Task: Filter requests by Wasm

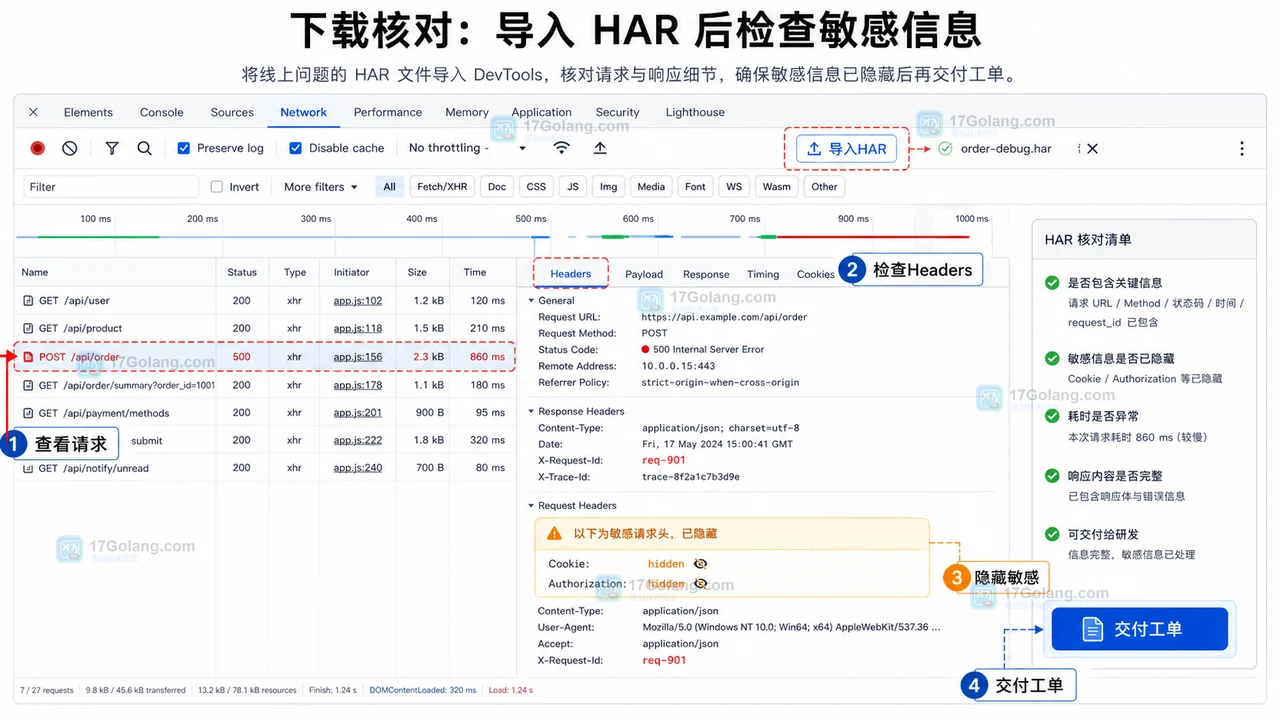Action: pyautogui.click(x=776, y=187)
